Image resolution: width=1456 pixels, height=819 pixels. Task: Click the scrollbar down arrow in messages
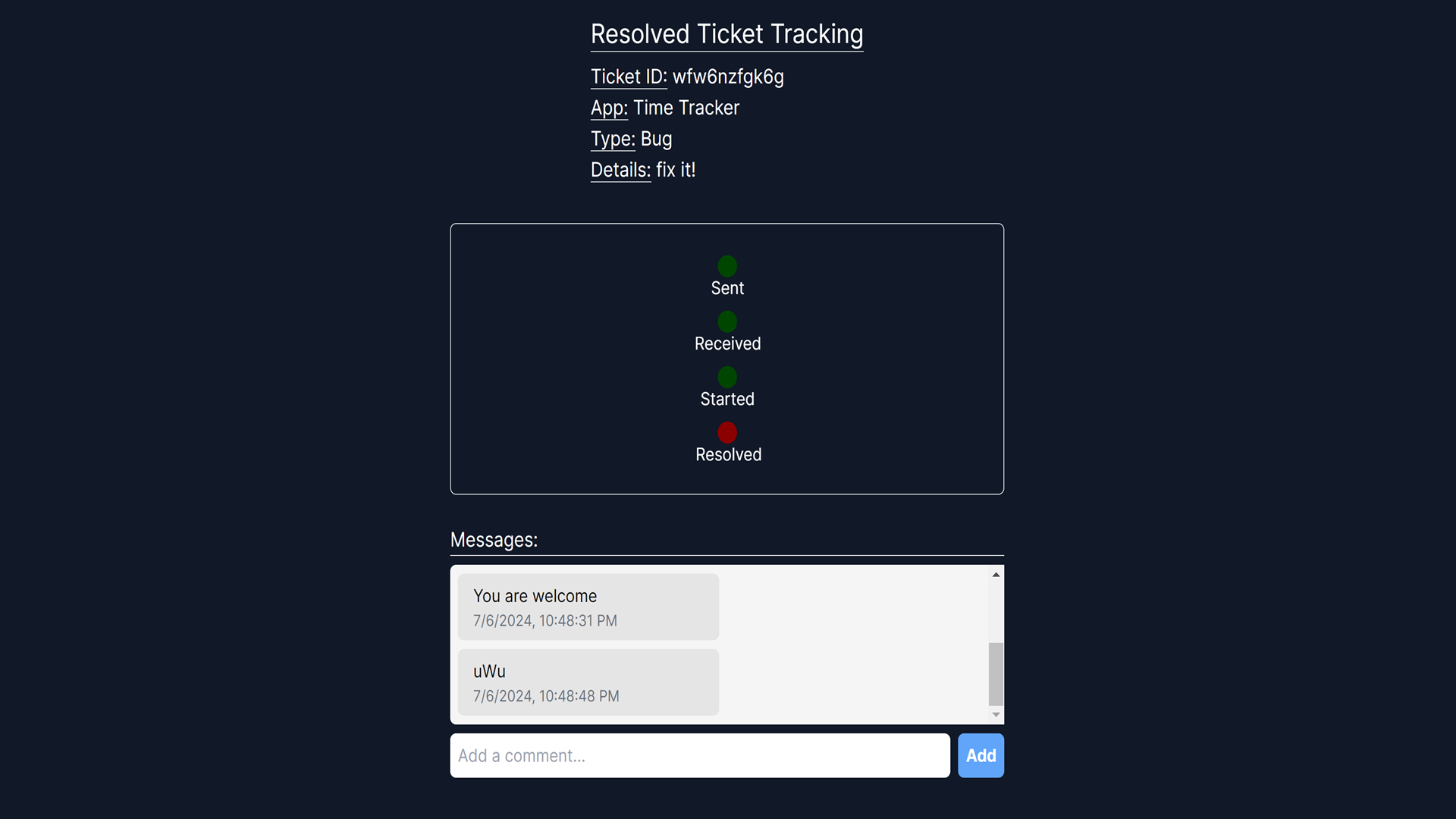(x=996, y=714)
